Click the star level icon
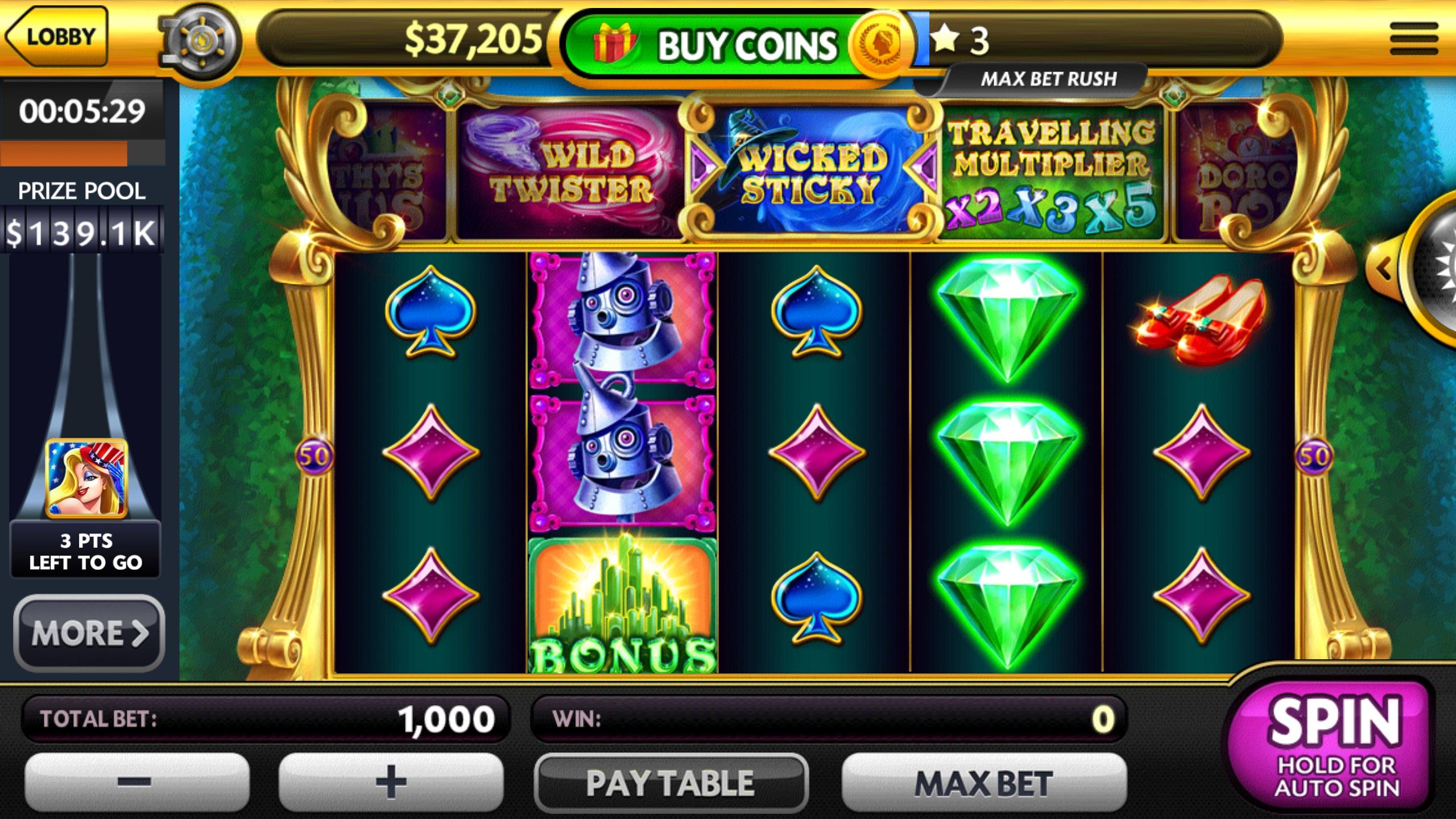 [x=945, y=39]
